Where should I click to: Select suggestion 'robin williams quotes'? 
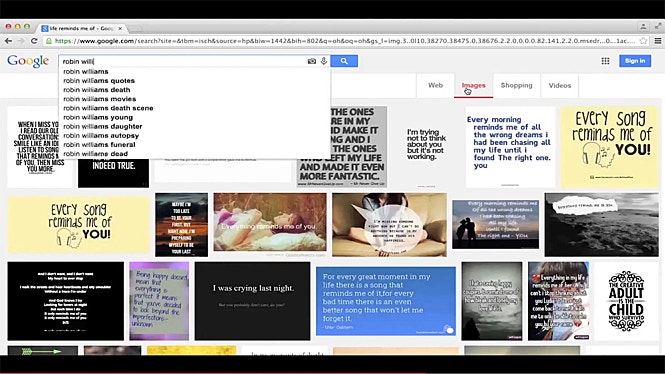click(99, 81)
